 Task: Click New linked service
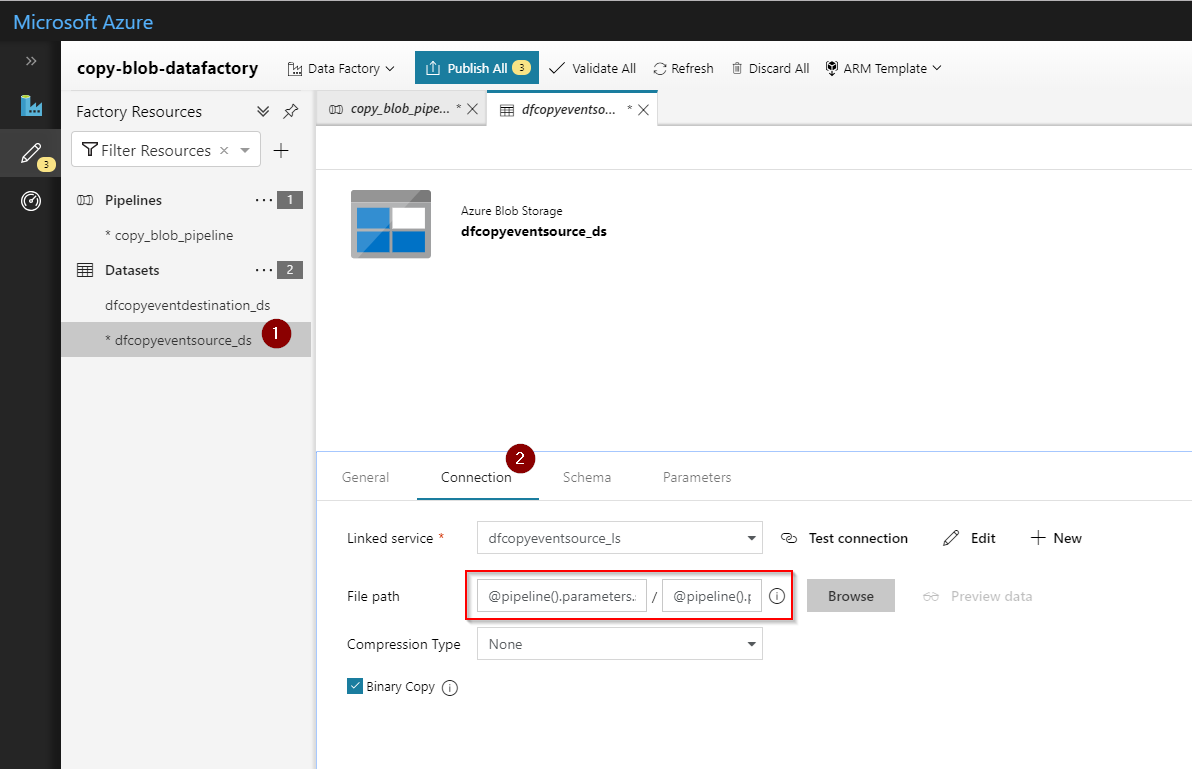[x=1056, y=538]
